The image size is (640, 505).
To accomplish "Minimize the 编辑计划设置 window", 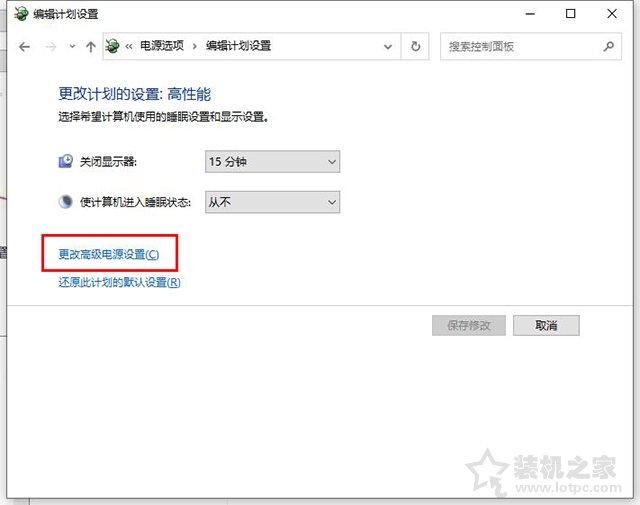I will click(x=530, y=14).
